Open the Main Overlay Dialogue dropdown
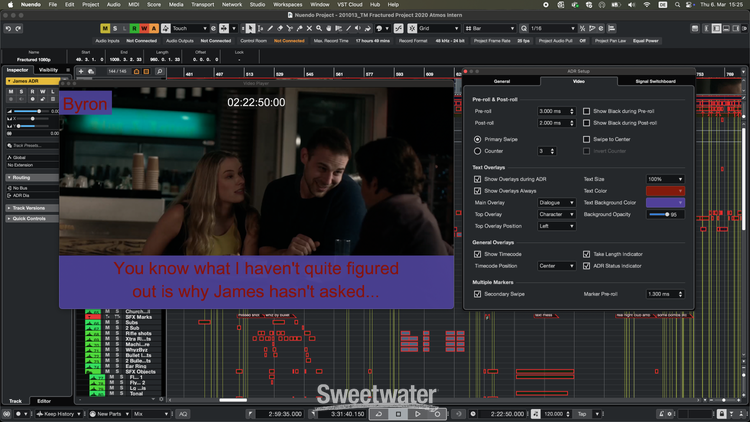This screenshot has height=422, width=750. click(557, 202)
